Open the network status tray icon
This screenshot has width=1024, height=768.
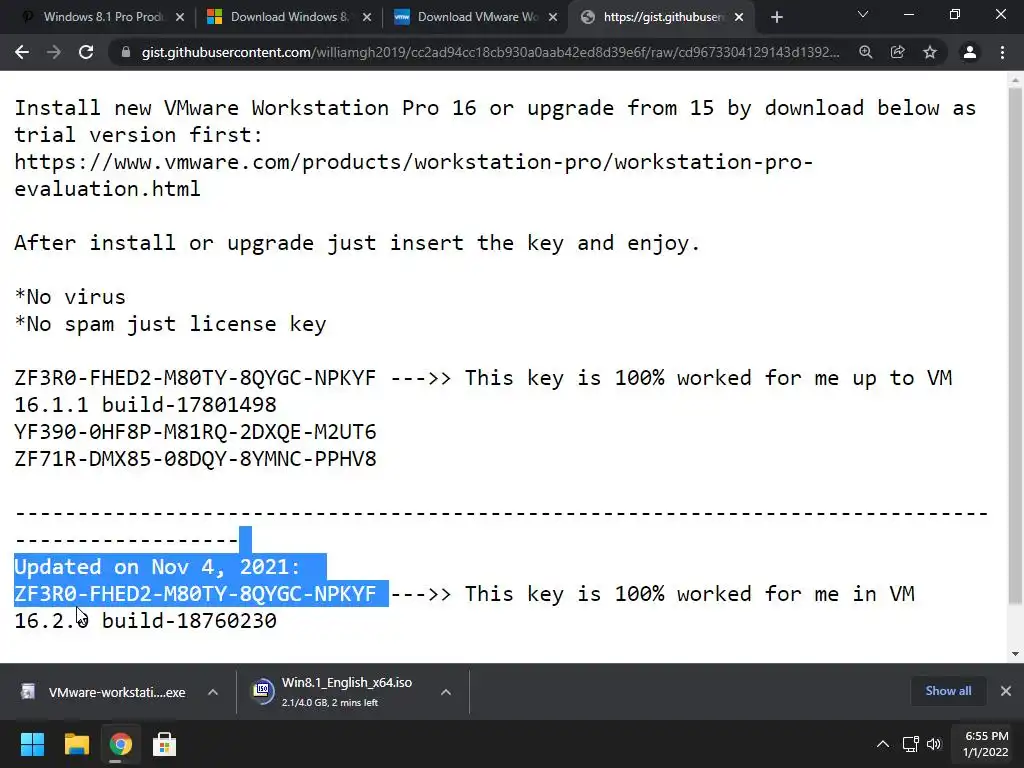(910, 744)
